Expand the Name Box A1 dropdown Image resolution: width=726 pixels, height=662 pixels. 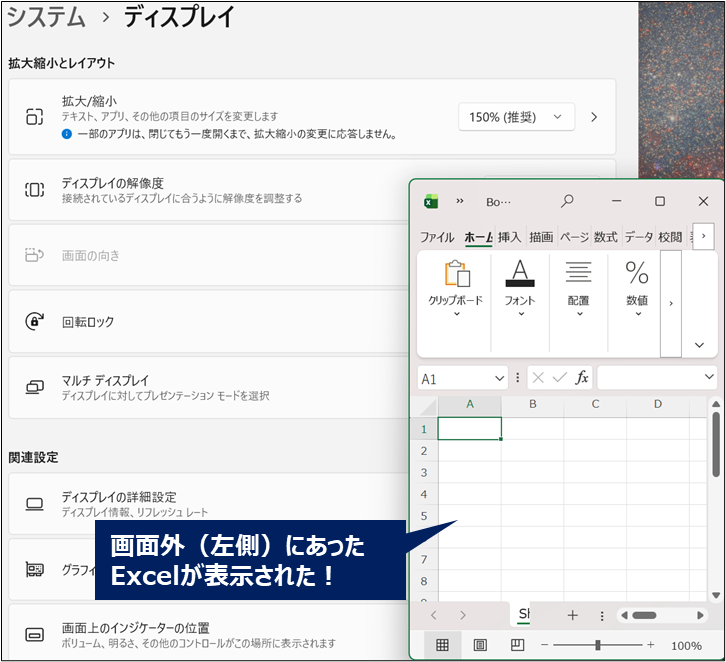click(500, 379)
